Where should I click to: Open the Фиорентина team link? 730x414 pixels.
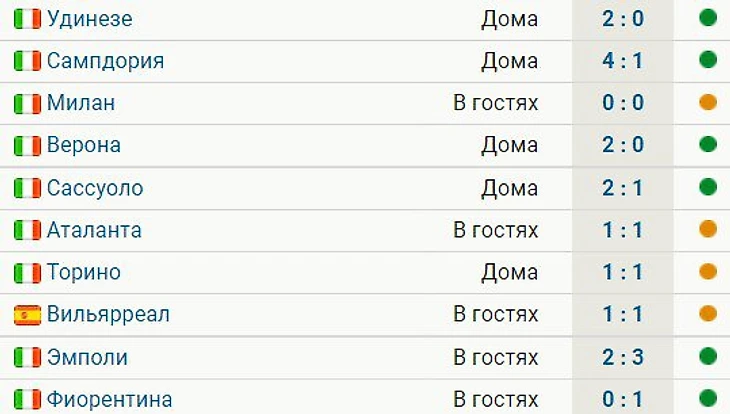[x=109, y=399]
